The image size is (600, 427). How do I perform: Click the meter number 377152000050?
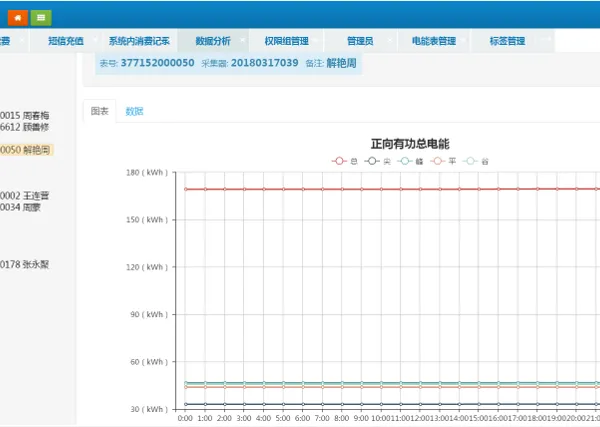[158, 63]
